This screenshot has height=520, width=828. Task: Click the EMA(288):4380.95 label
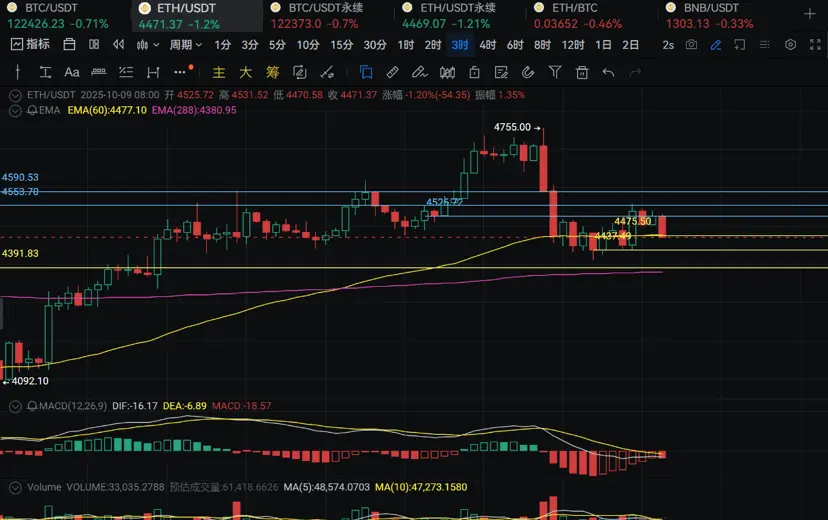click(x=194, y=110)
